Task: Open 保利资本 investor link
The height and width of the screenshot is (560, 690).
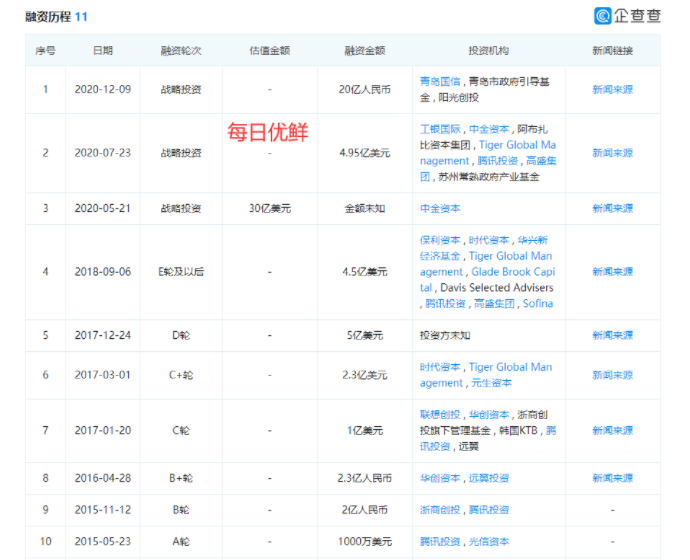Action: click(440, 240)
